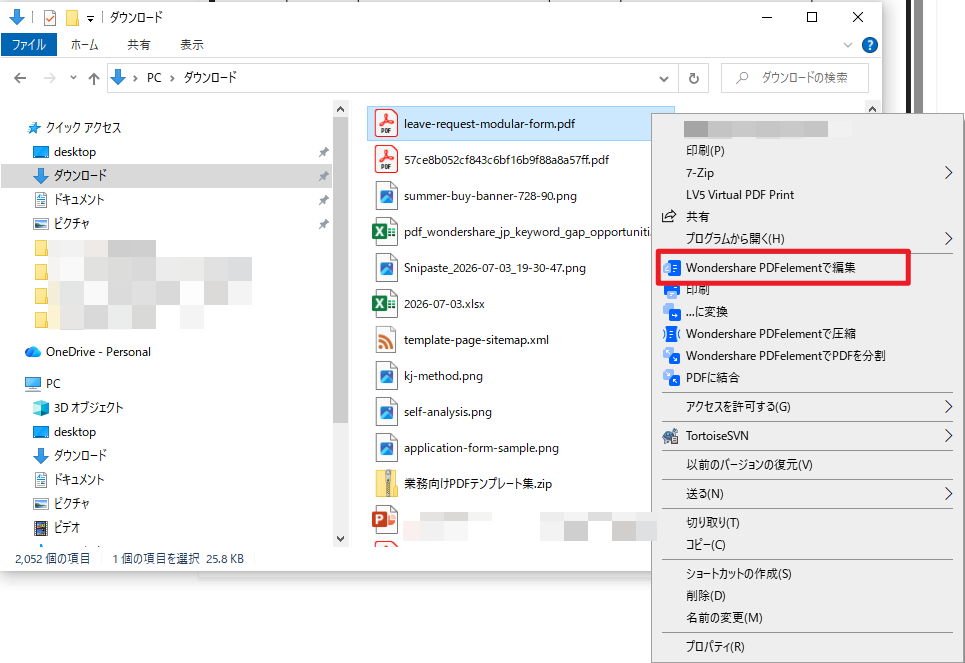Choose 名前の変更(M) from context menu

tap(724, 618)
